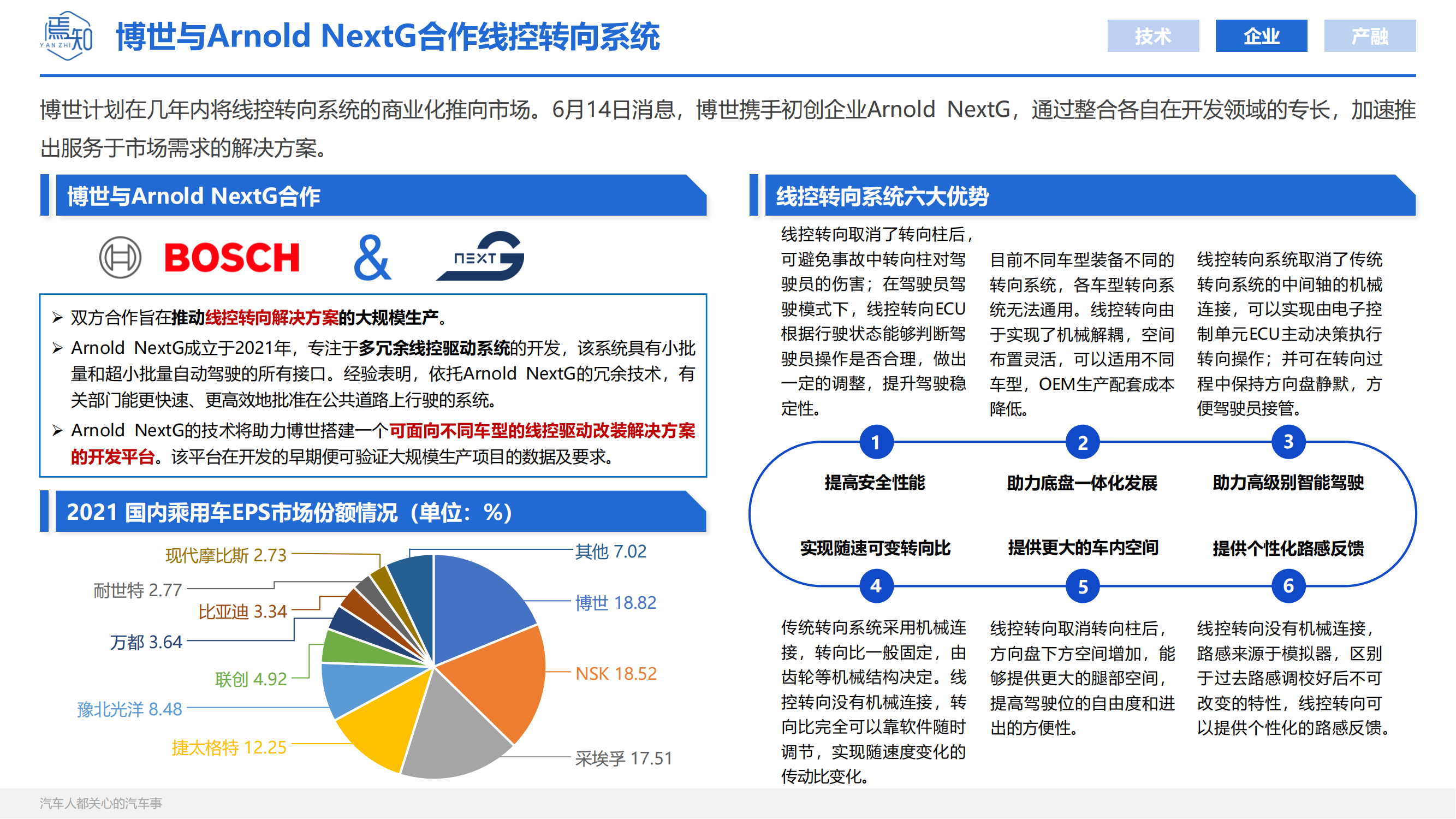
Task: Click the paragraph starting 线控转向没有机械连接
Action: coord(1294,678)
